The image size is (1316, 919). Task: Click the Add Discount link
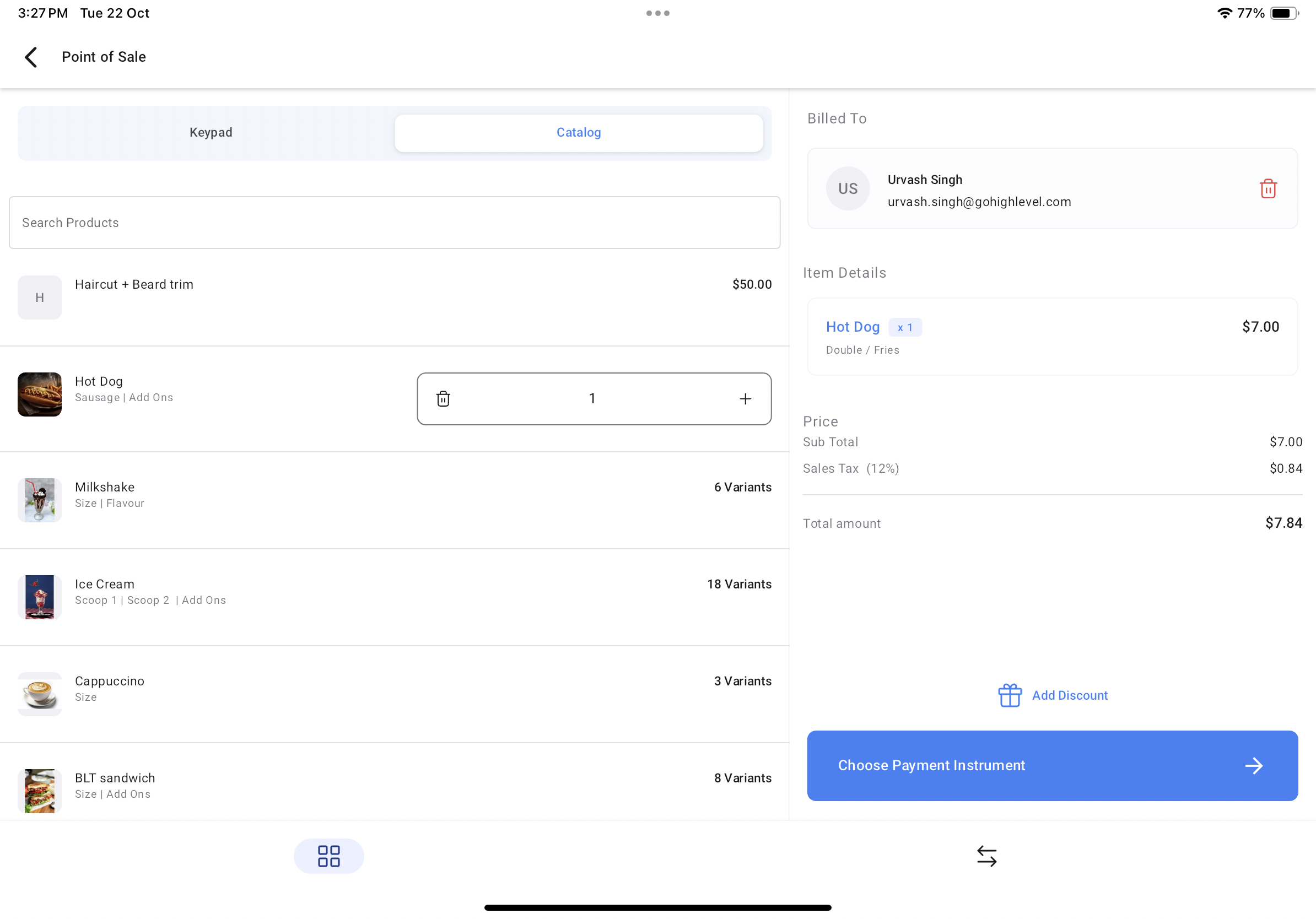1069,695
